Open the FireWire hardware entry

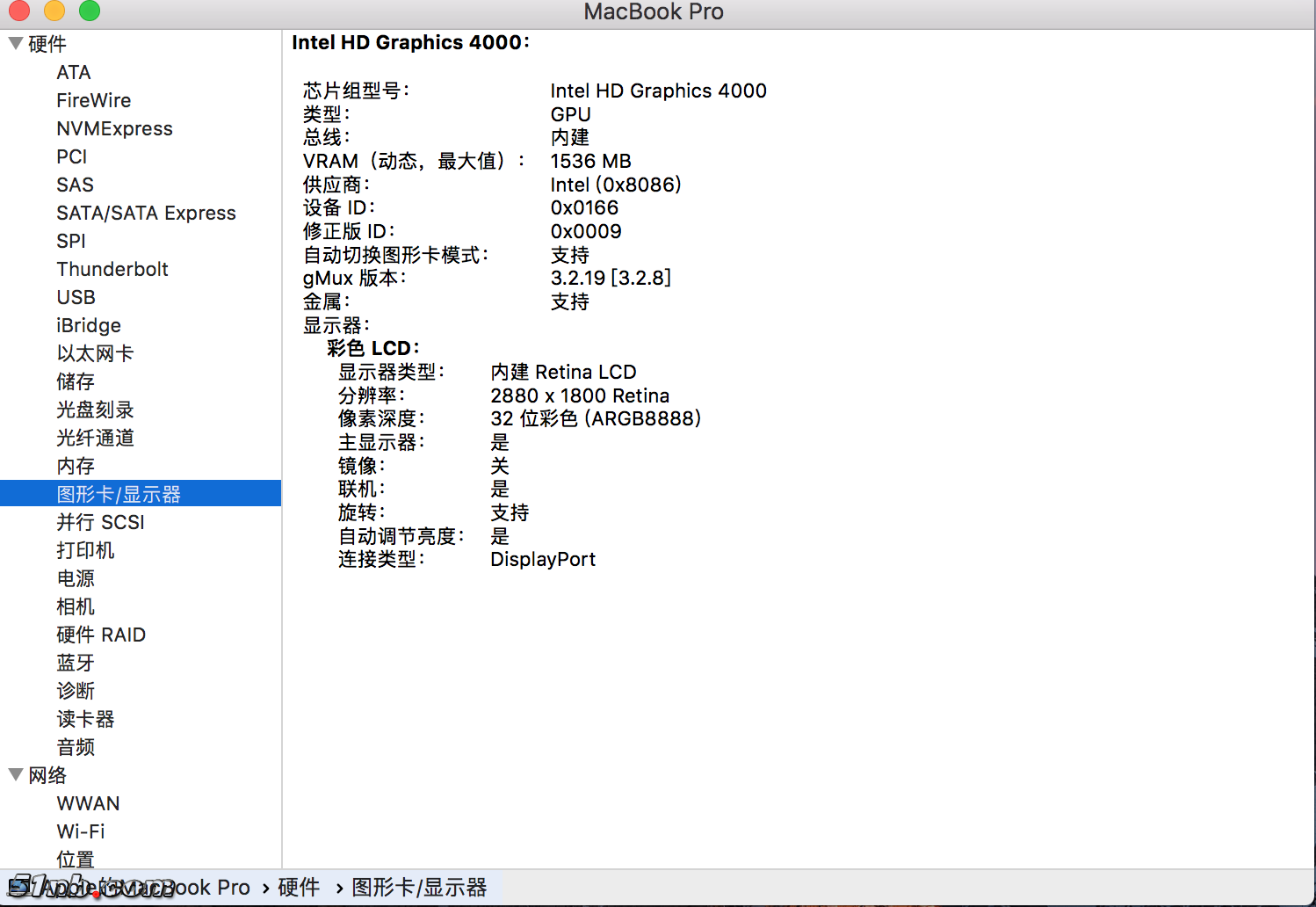tap(93, 100)
